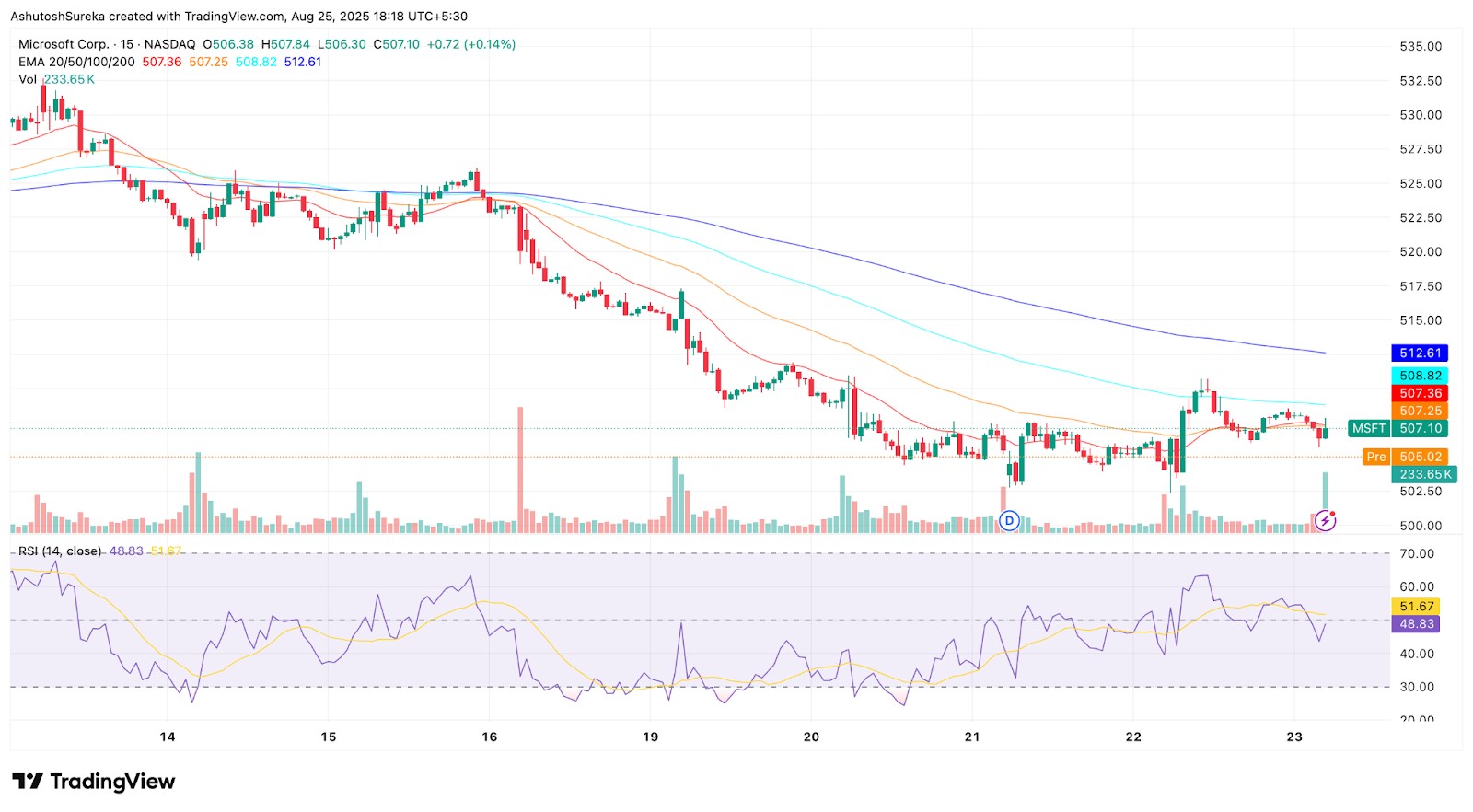Click cyan 508.82 value in EMA legend
The width and height of the screenshot is (1473, 812).
256,62
